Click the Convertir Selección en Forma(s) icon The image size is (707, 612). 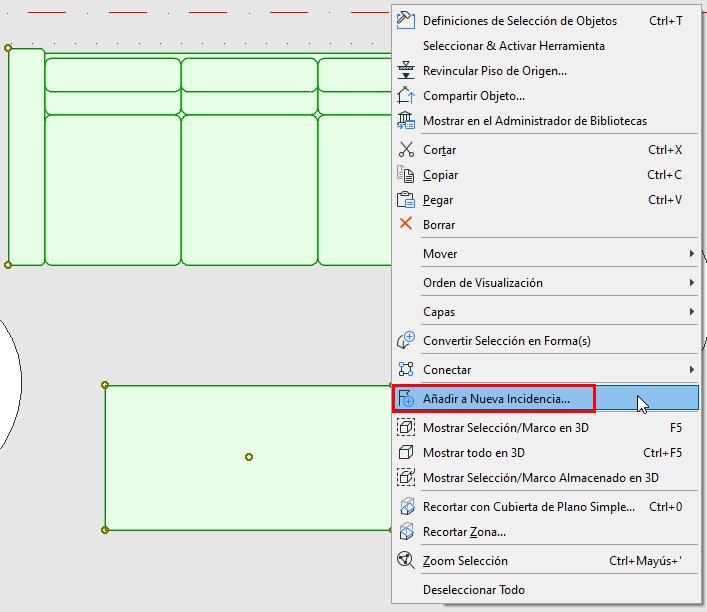pos(406,341)
